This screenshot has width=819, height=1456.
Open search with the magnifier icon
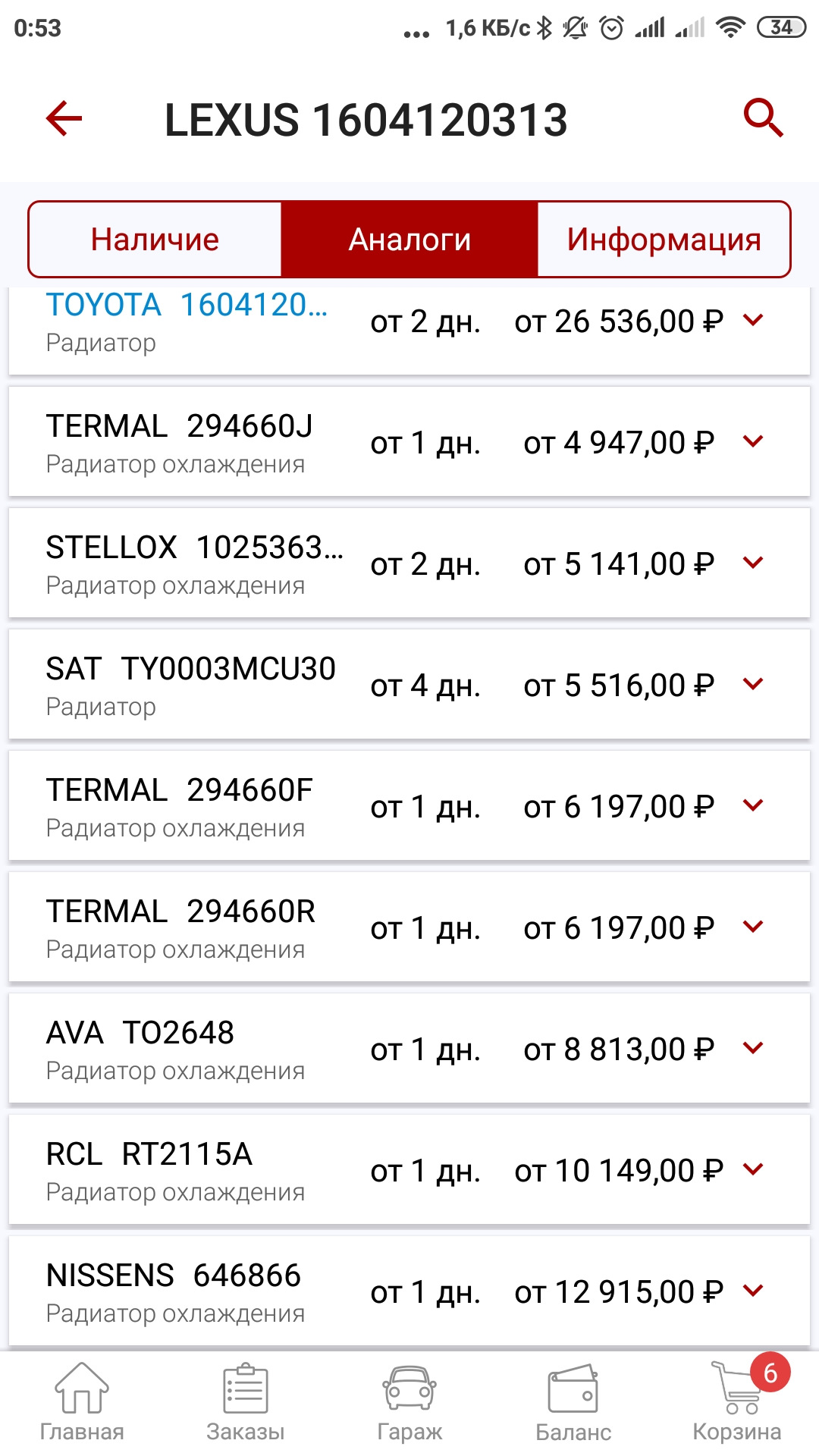pos(762,118)
